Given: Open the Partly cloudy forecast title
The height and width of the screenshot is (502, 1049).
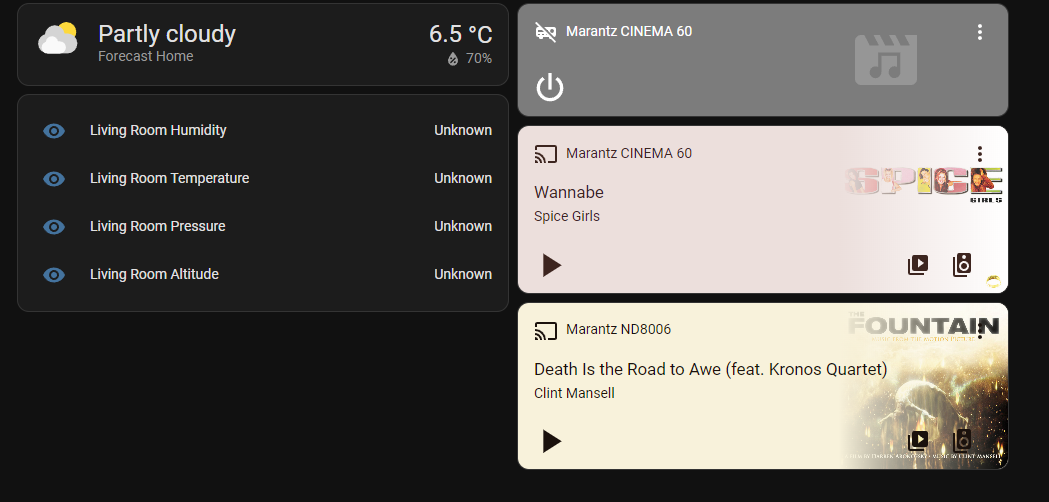Looking at the screenshot, I should tap(167, 34).
